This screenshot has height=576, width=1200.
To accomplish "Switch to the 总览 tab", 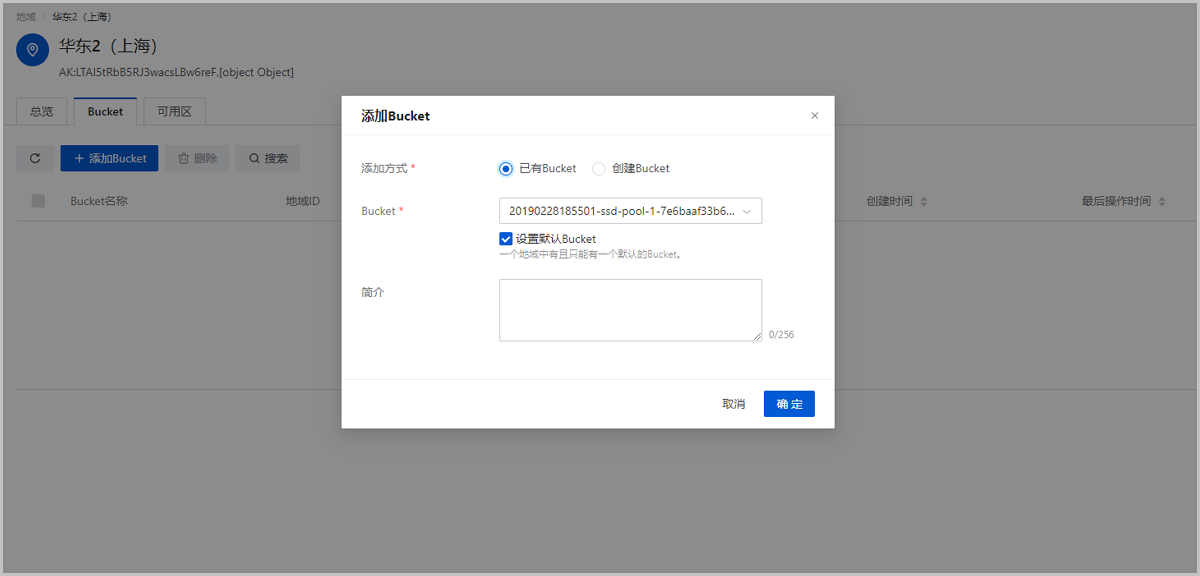I will tap(42, 112).
